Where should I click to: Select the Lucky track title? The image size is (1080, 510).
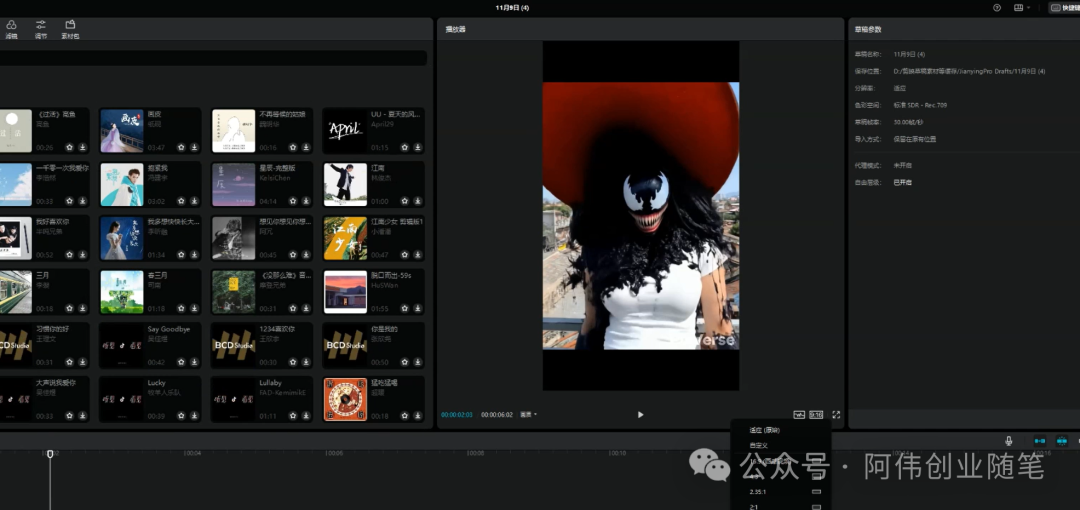pos(156,383)
